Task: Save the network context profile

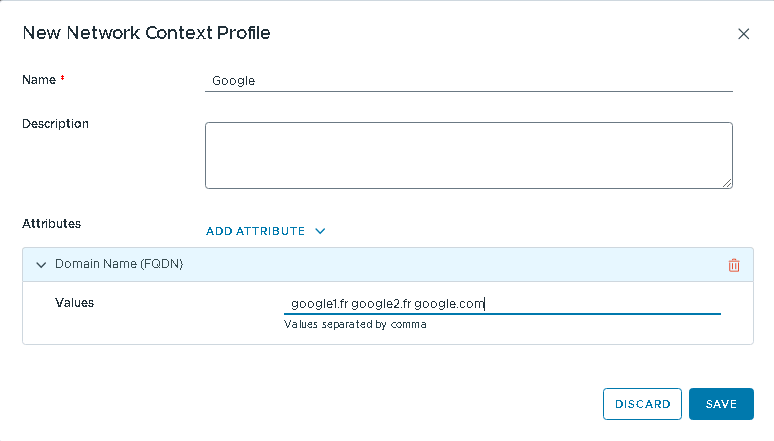Action: (x=720, y=404)
